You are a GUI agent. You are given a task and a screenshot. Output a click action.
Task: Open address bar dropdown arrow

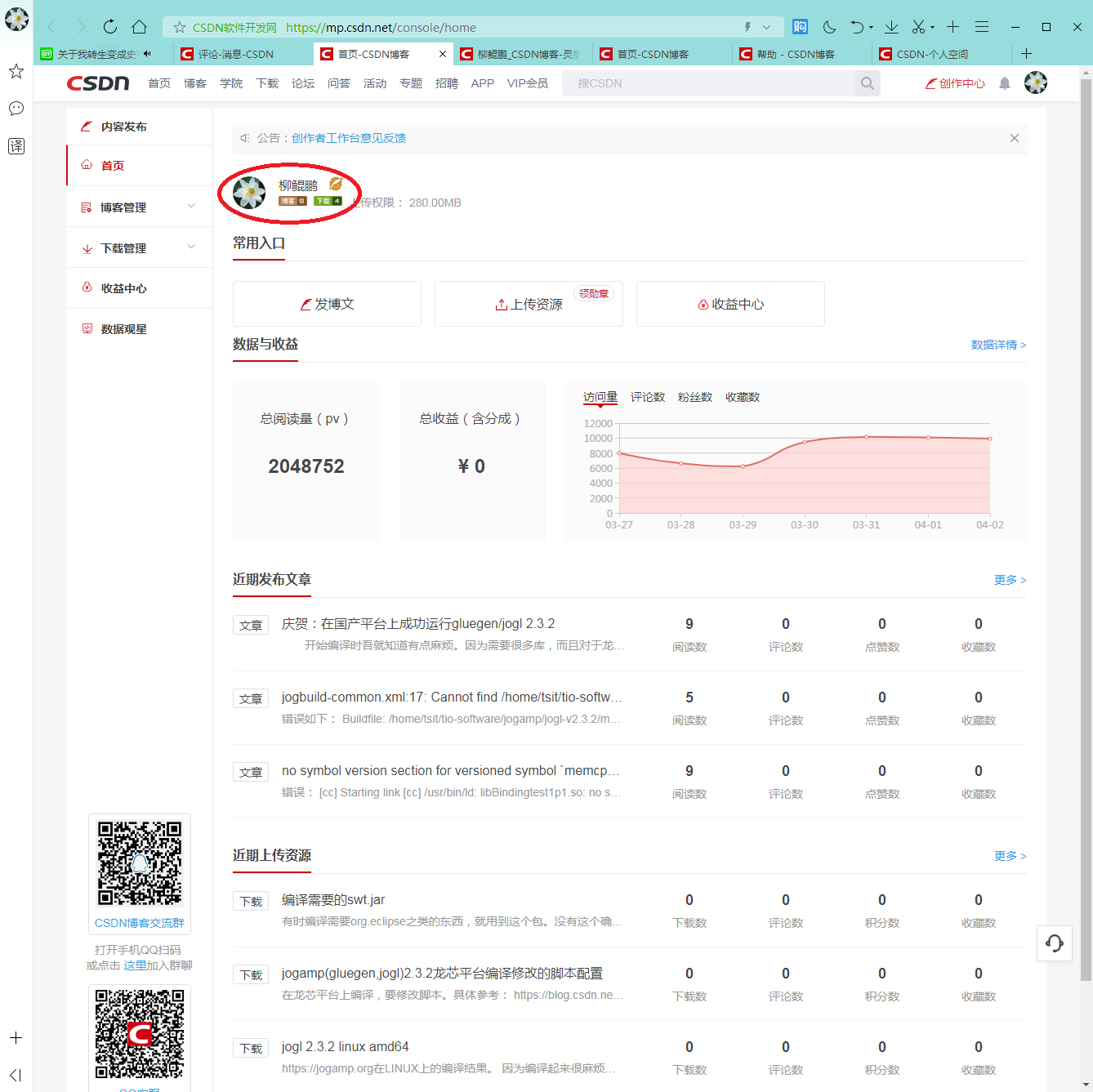[x=766, y=27]
